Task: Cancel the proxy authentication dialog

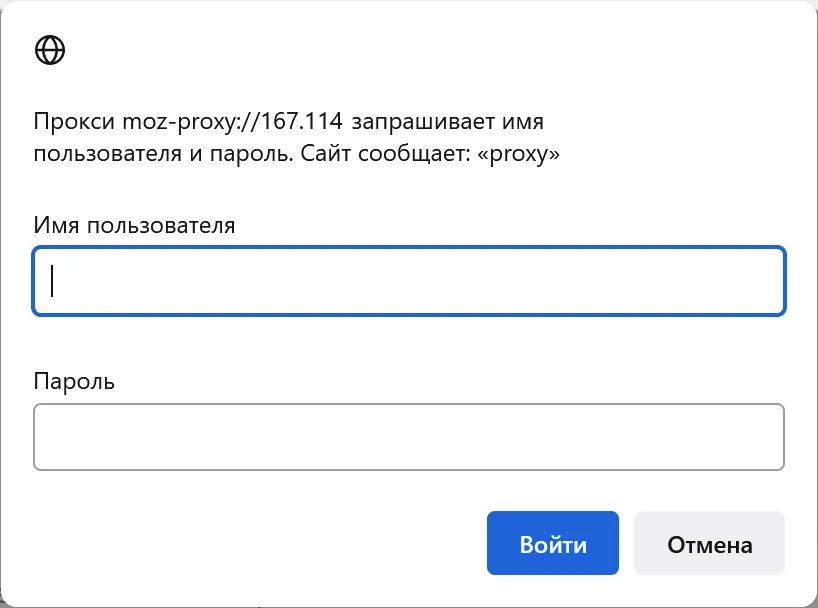Action: tap(709, 543)
